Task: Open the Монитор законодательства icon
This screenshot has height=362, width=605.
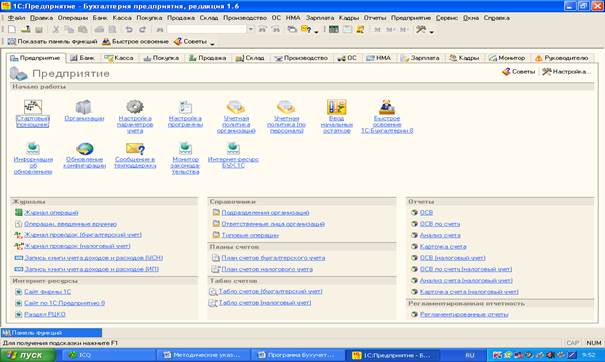Action: coord(185,149)
